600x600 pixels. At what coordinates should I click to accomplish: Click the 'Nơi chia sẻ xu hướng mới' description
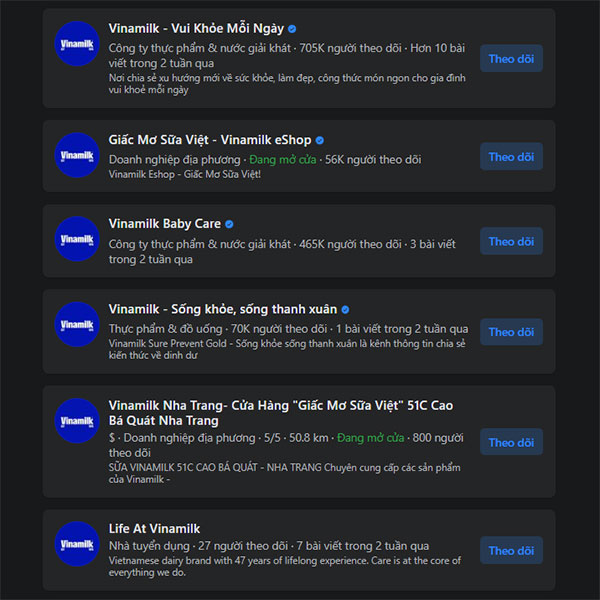[287, 84]
